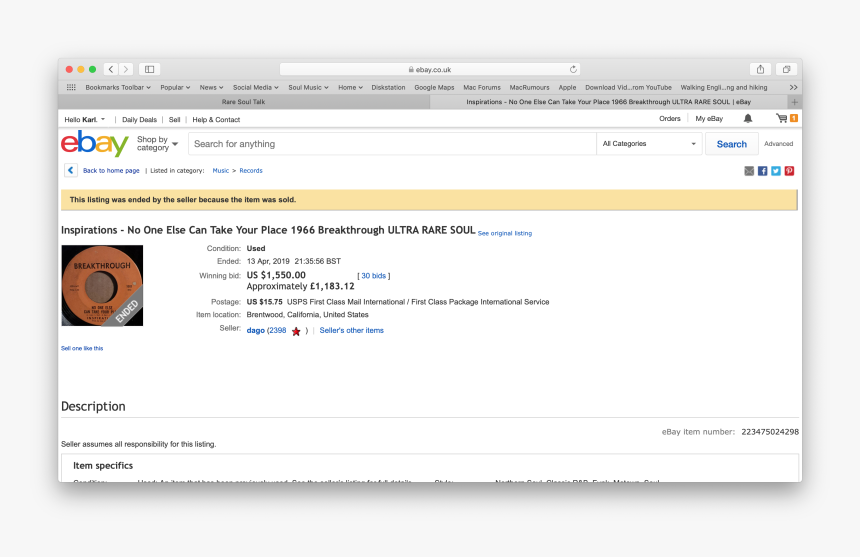Open Download Vid...rom YouTube bookmark
Viewport: 860px width, 557px height.
(x=628, y=87)
